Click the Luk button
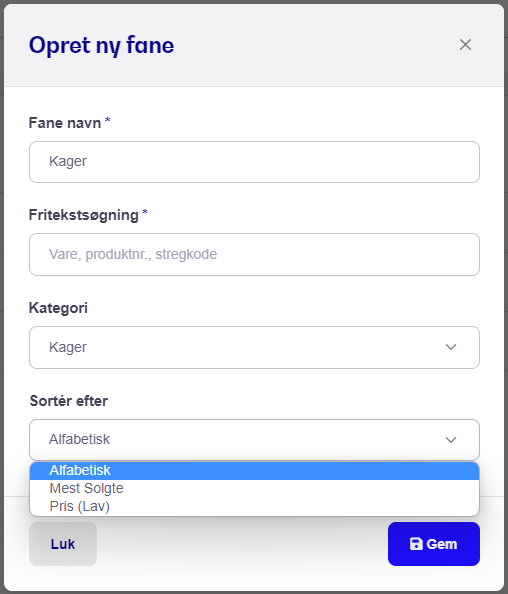The height and width of the screenshot is (594, 508). pyautogui.click(x=63, y=544)
